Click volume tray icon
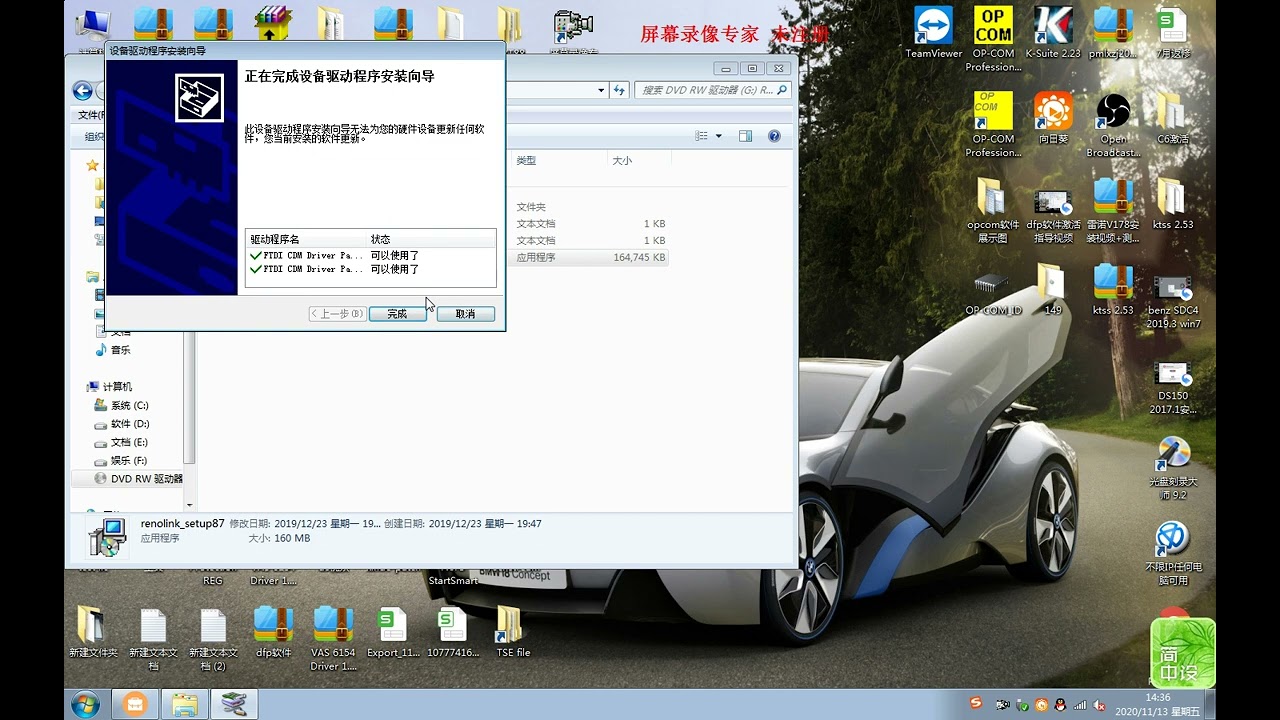Screen dimensions: 1280x720 click(x=1099, y=705)
